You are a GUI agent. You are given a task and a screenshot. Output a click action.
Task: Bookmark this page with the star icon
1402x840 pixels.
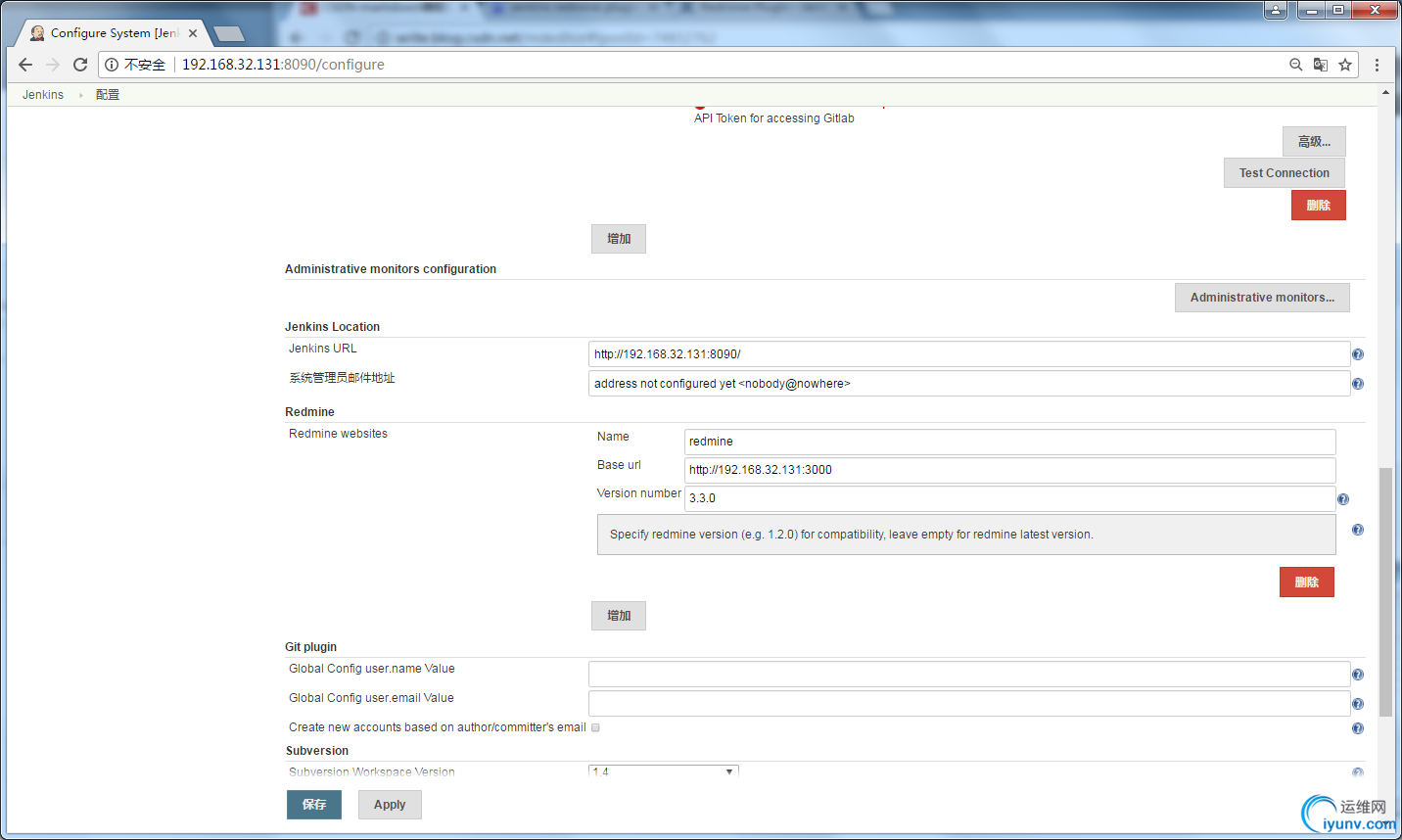[1345, 65]
